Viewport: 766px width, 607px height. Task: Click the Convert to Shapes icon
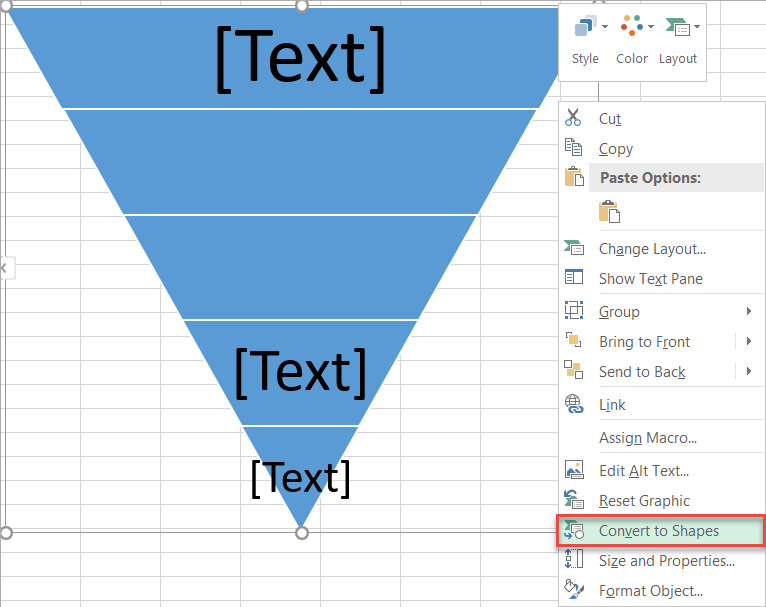pyautogui.click(x=574, y=530)
